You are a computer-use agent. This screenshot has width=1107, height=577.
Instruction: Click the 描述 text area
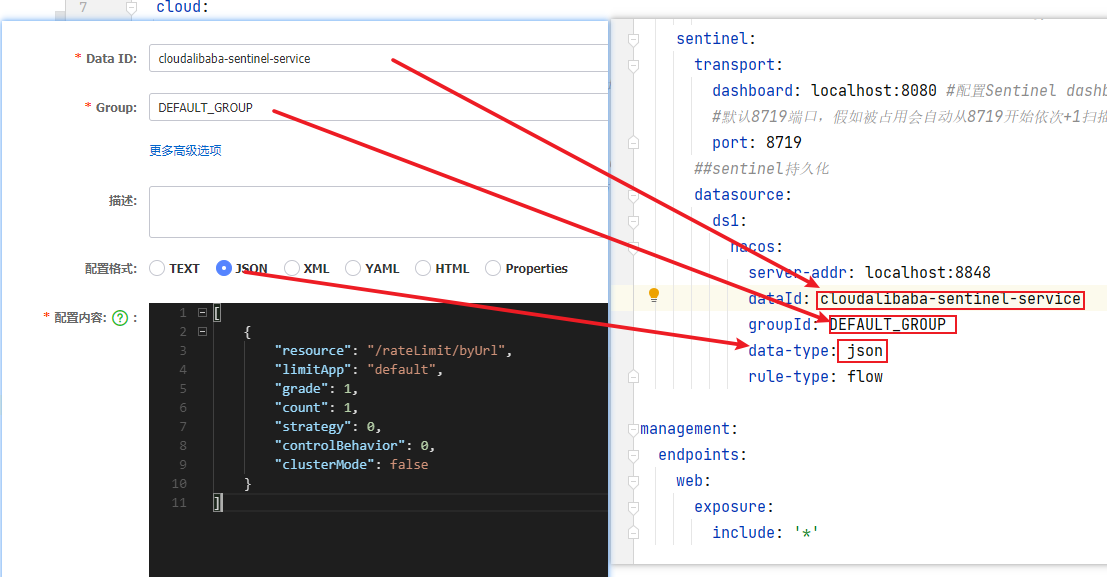378,212
